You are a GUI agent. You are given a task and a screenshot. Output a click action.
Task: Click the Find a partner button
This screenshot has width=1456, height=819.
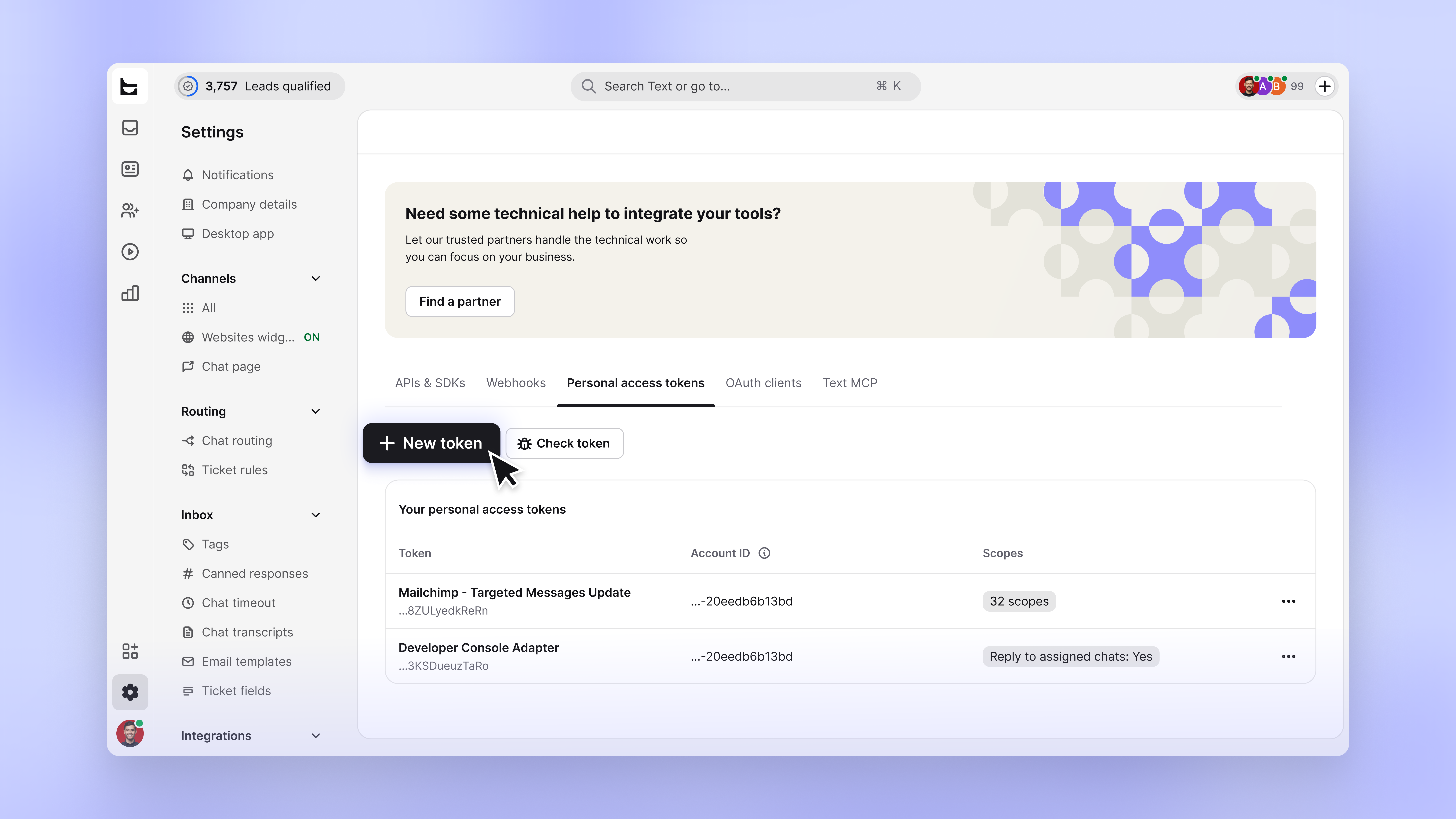pyautogui.click(x=460, y=302)
